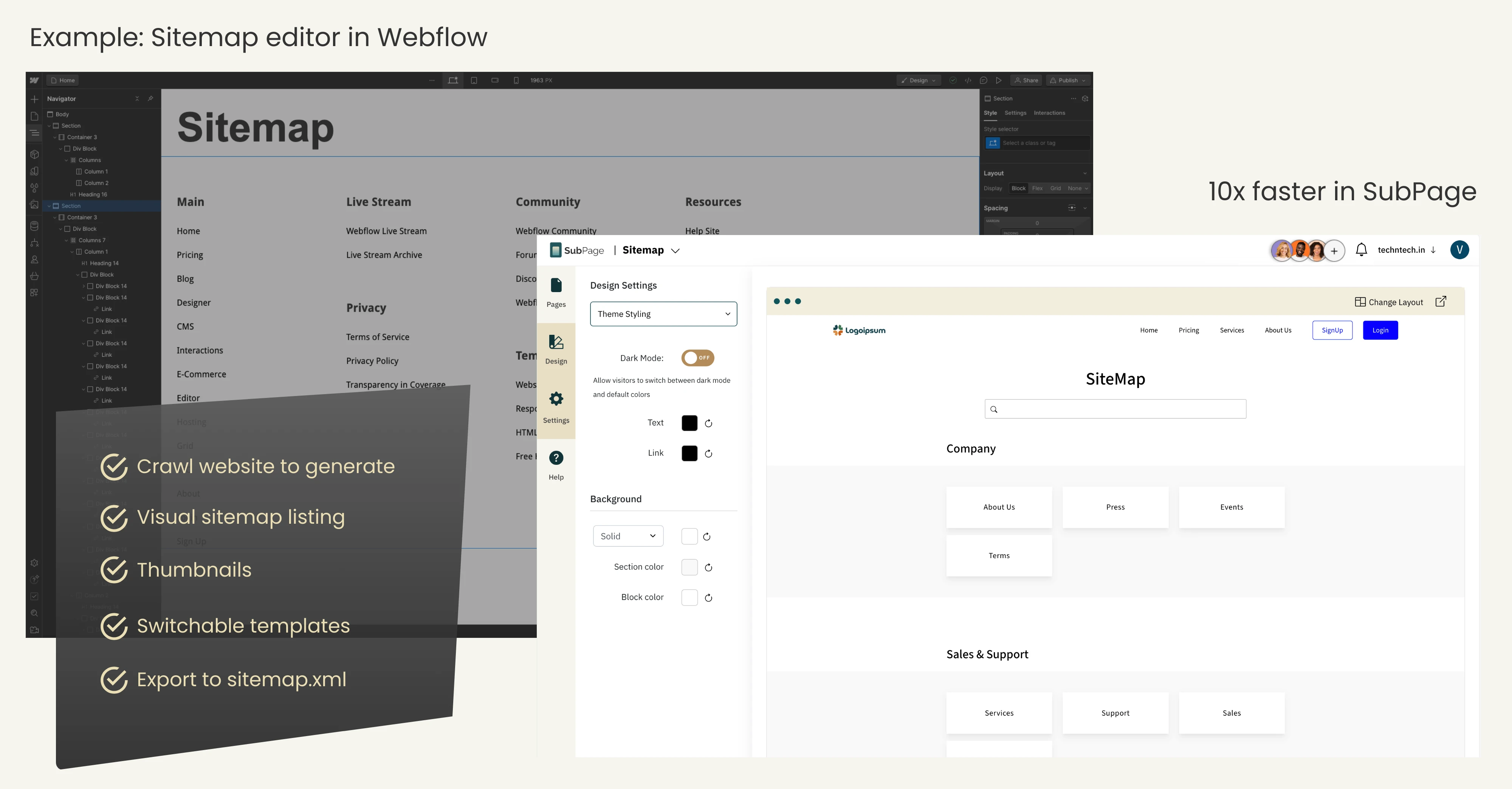The width and height of the screenshot is (1512, 789).
Task: Open the Publish dropdown in Webflow
Action: 1068,80
